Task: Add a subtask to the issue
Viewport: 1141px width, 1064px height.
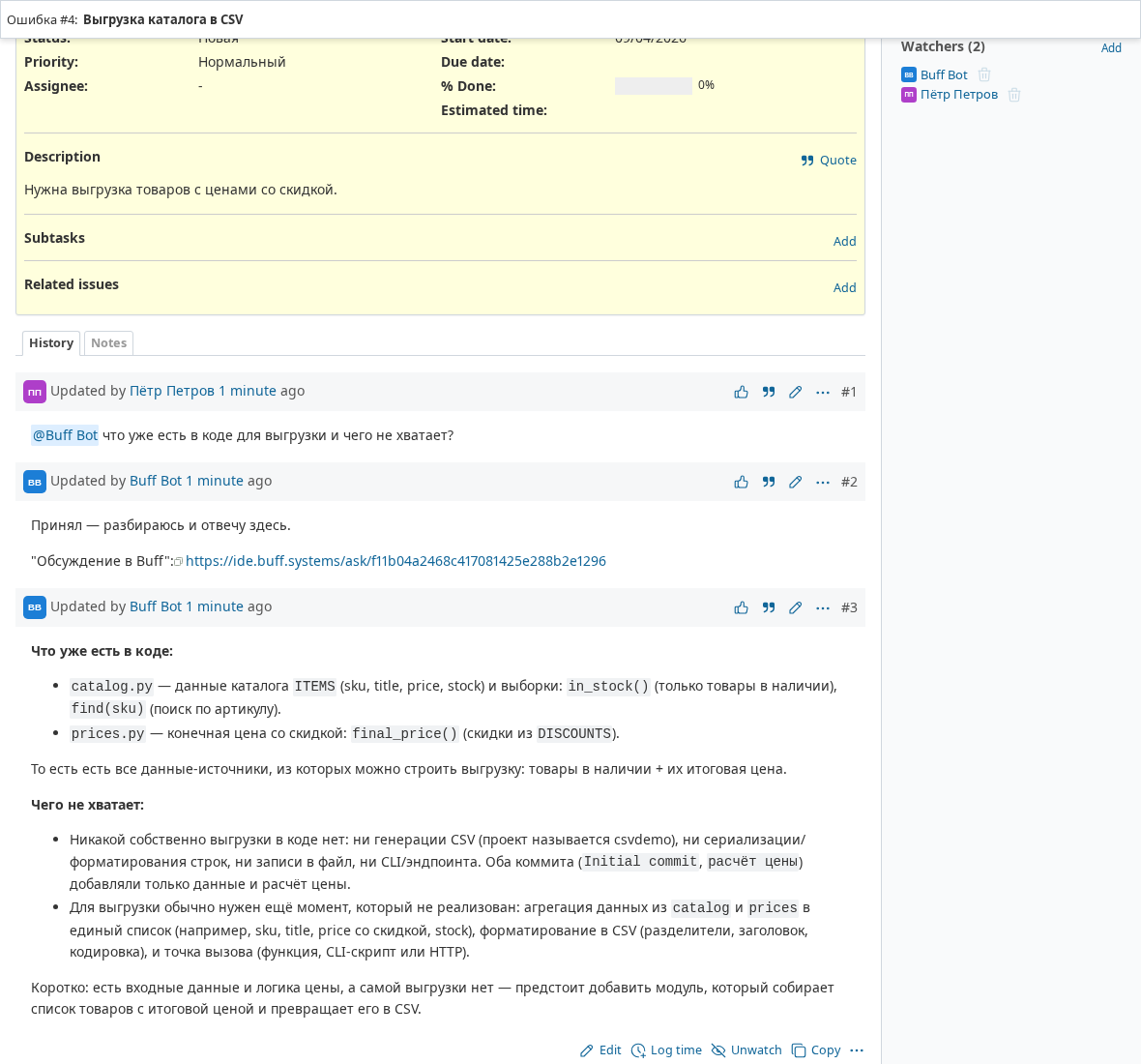Action: [x=844, y=241]
